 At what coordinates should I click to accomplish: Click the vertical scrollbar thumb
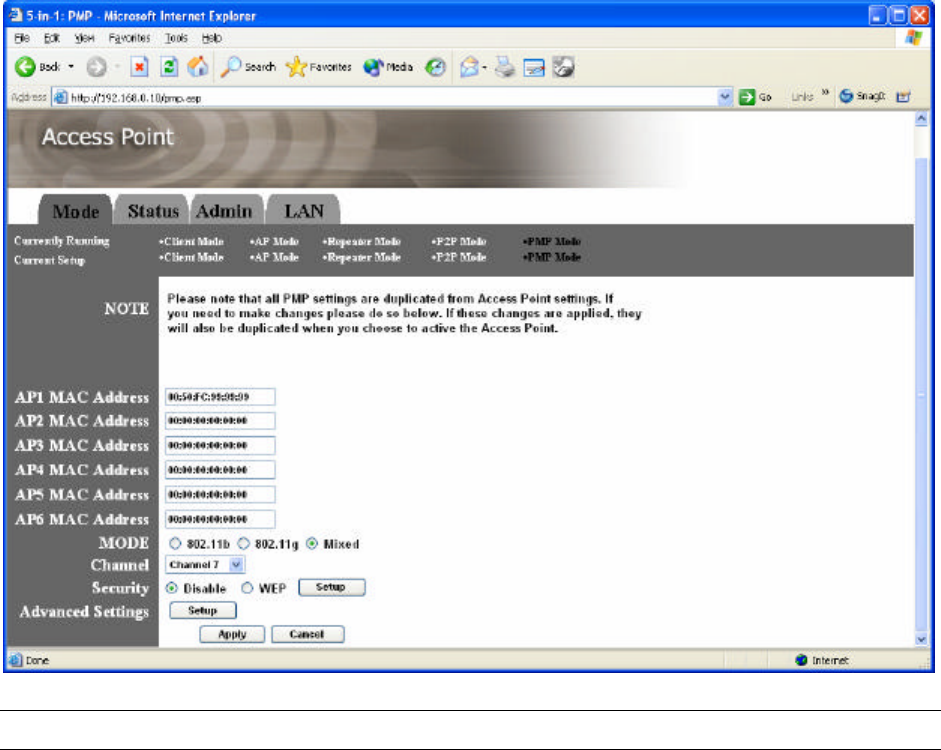[921, 393]
